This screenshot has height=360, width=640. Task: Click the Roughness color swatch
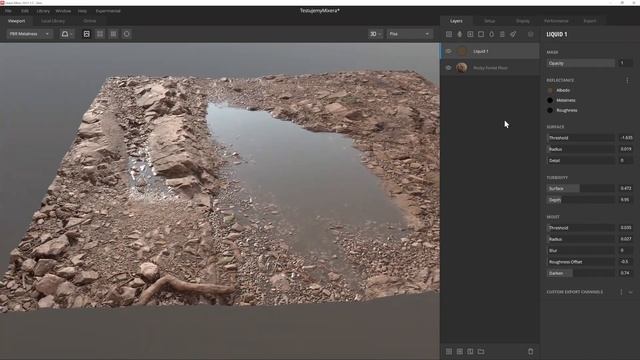pos(550,110)
